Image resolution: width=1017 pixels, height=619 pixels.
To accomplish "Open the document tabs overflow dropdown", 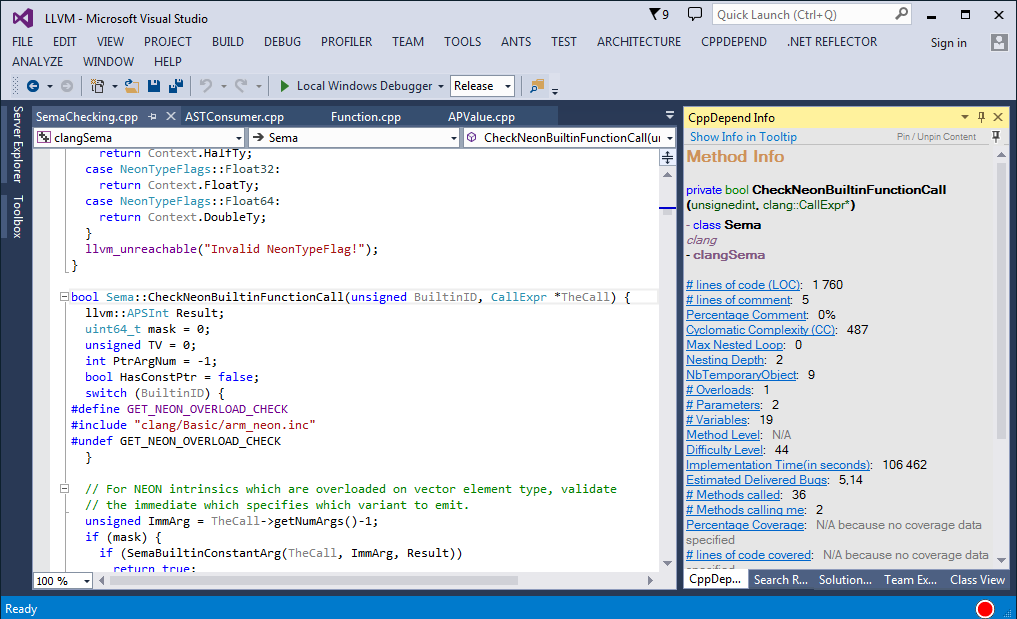I will (x=670, y=115).
